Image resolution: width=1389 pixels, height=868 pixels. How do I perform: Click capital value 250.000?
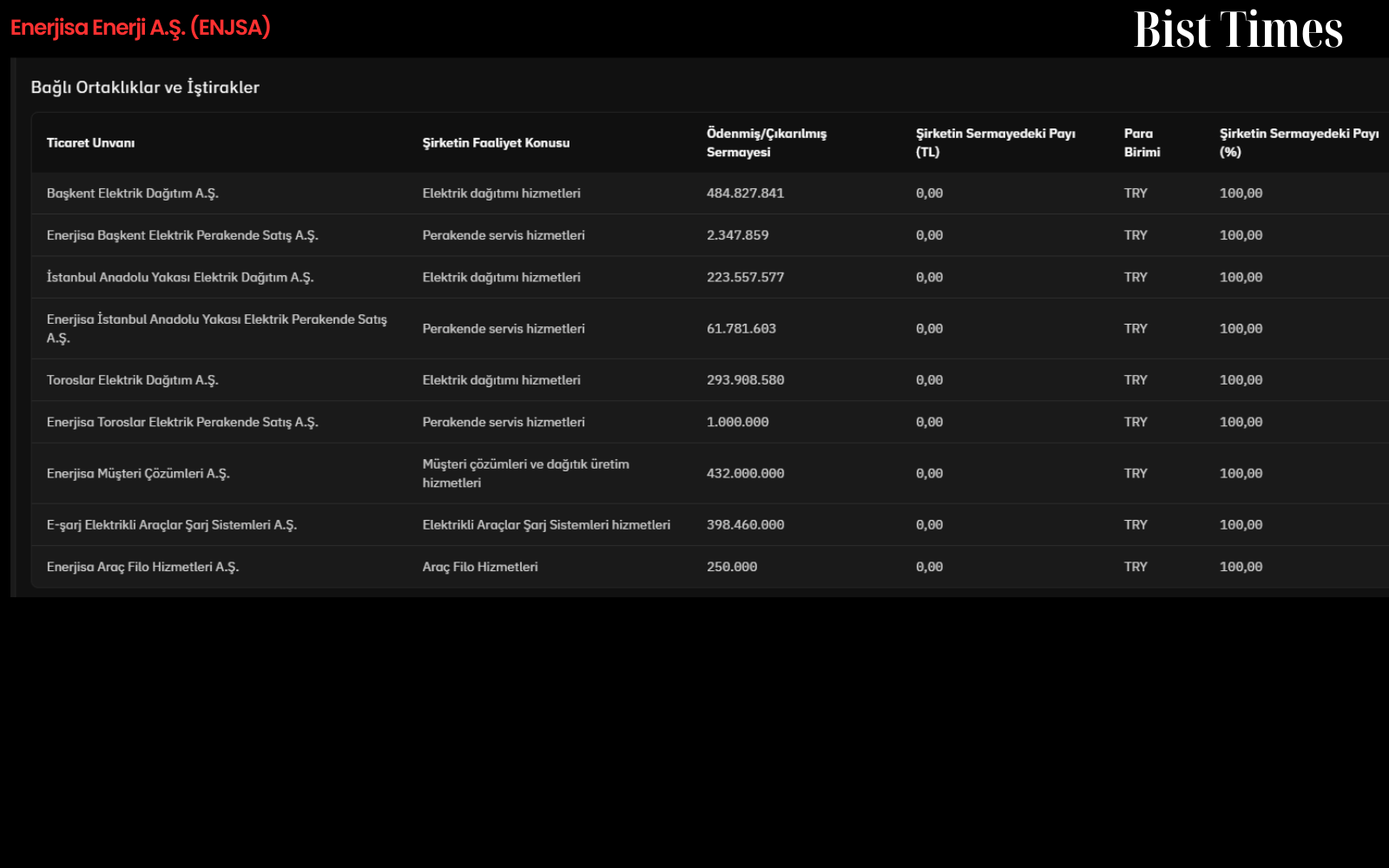pos(732,567)
